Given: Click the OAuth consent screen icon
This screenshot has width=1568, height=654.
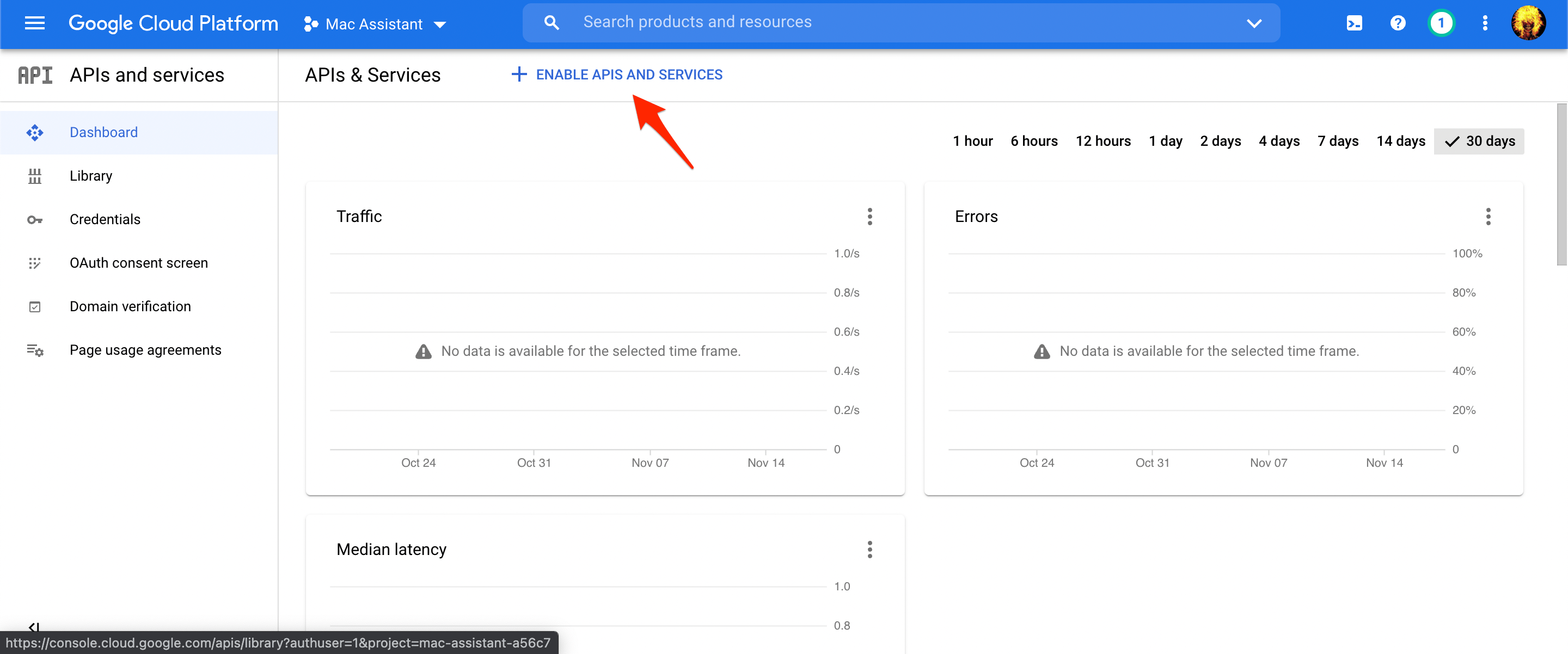Looking at the screenshot, I should (x=32, y=262).
